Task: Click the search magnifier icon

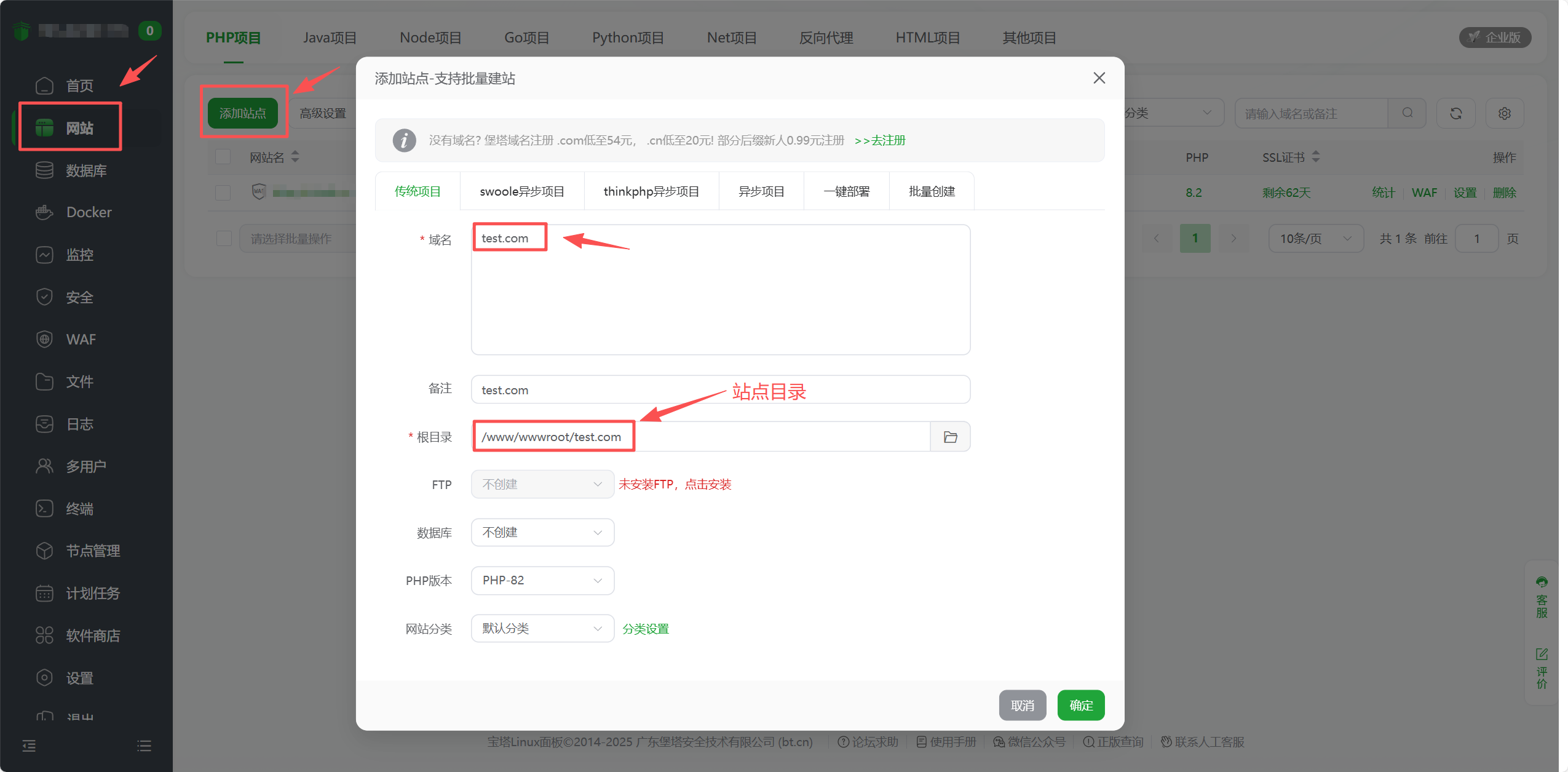Action: [x=1407, y=113]
